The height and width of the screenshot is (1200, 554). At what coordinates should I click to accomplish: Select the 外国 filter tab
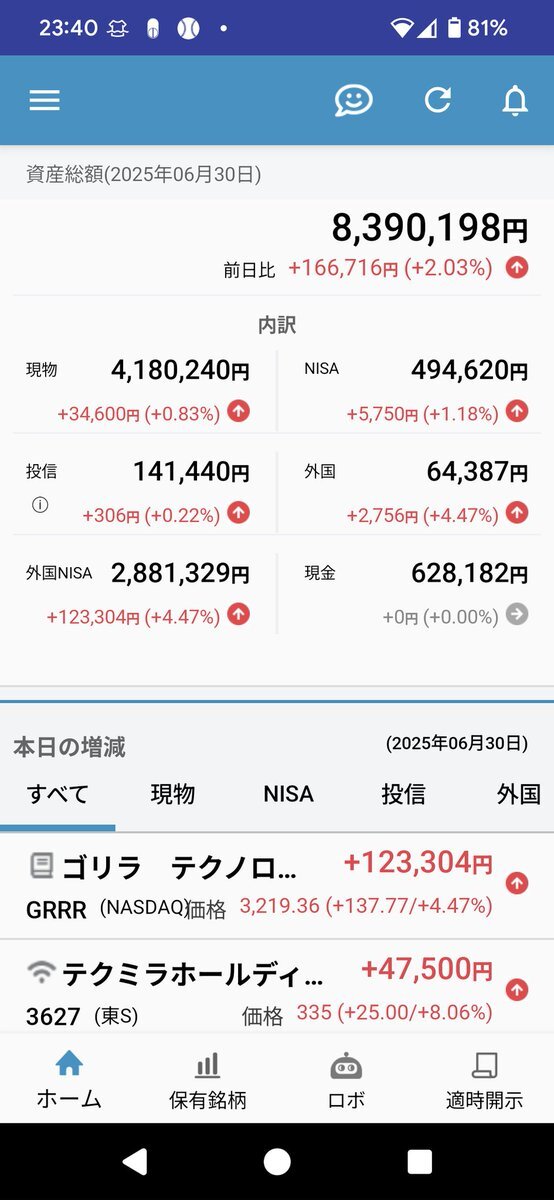coord(519,794)
